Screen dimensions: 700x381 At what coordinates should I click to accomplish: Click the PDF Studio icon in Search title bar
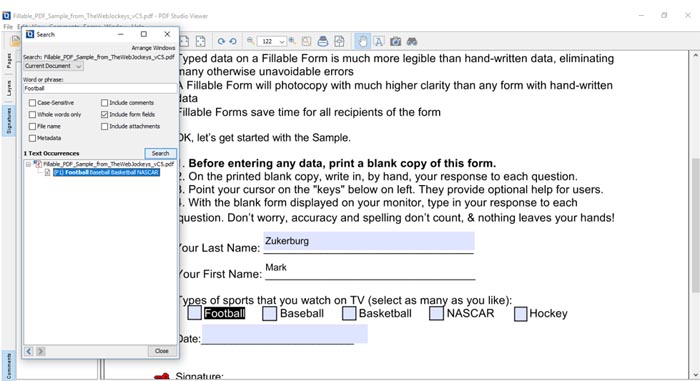(x=30, y=34)
